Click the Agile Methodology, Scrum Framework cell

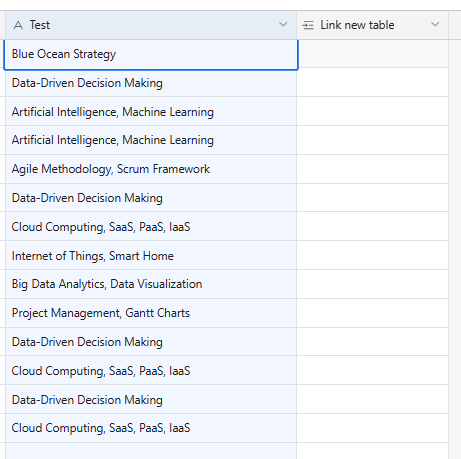coord(151,169)
